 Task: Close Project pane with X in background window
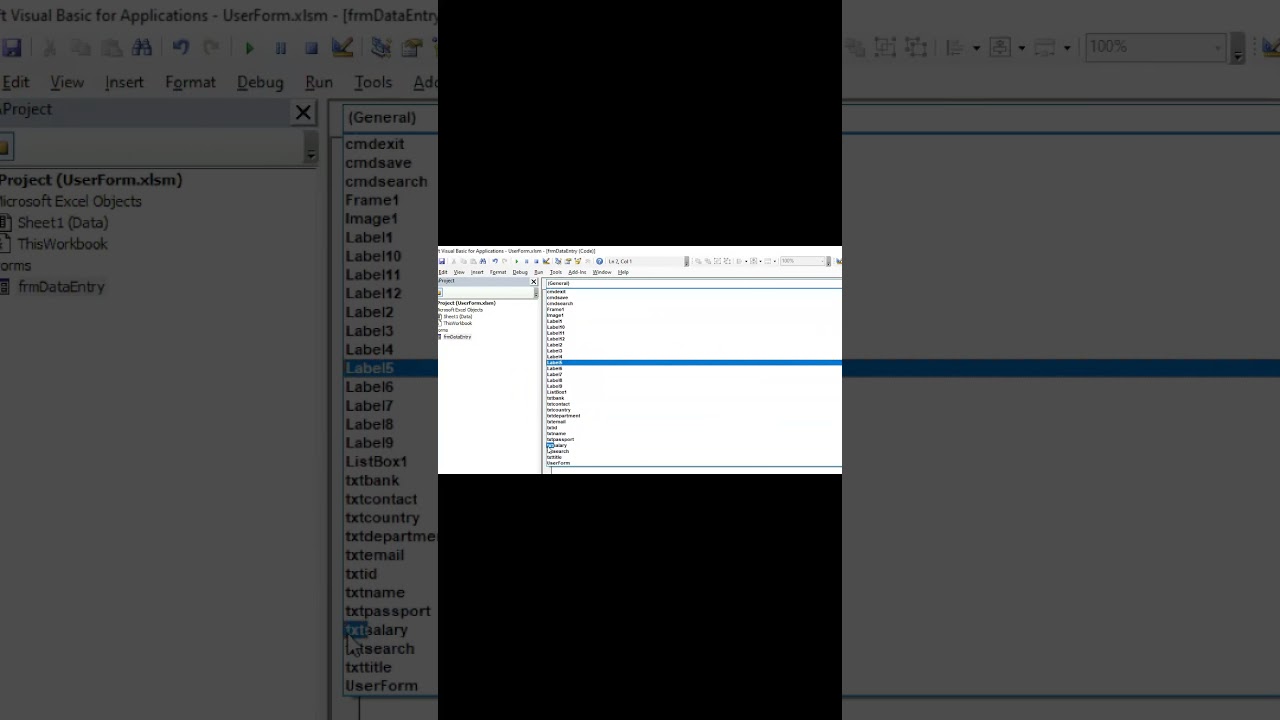pos(303,113)
